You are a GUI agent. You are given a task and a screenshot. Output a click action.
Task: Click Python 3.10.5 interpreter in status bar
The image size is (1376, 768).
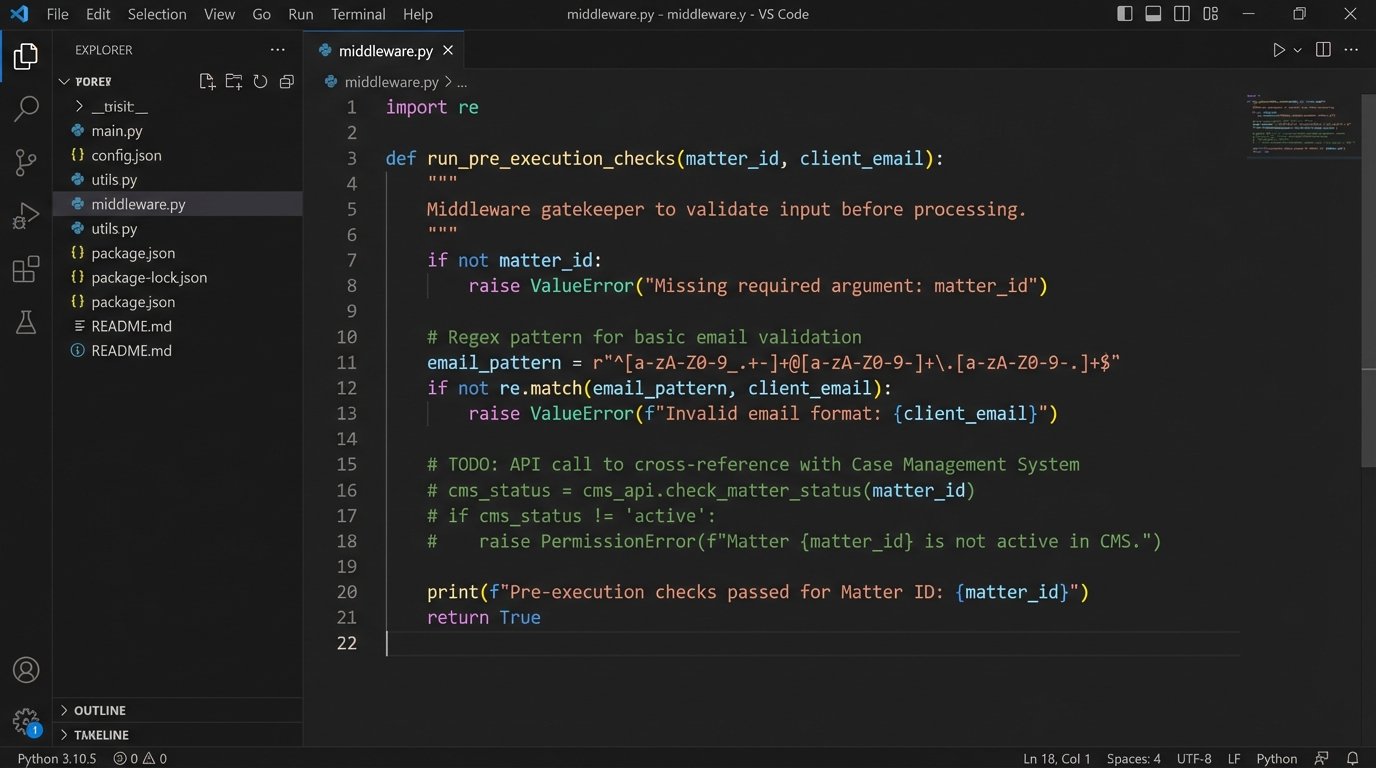click(56, 758)
